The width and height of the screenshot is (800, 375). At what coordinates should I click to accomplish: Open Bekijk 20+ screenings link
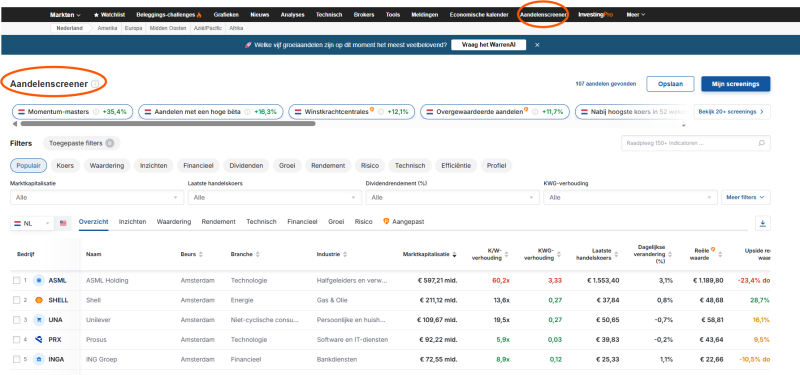[732, 112]
